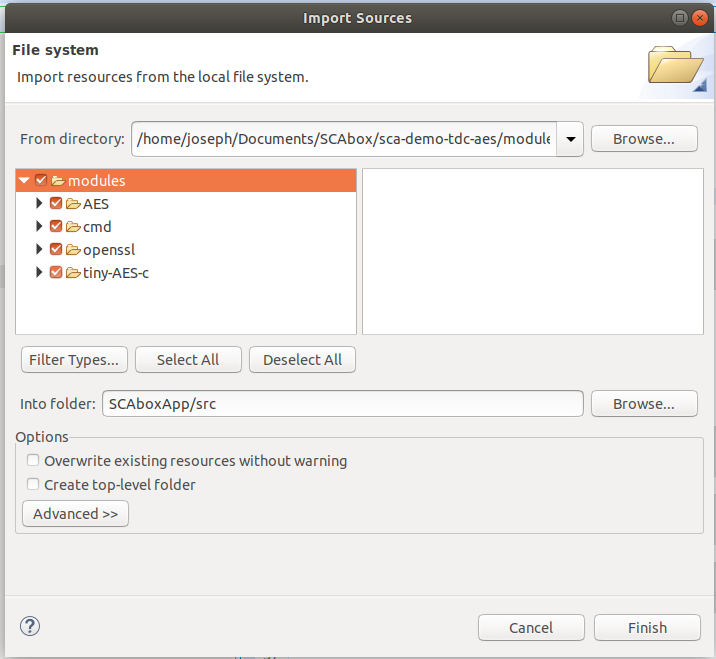The height and width of the screenshot is (659, 716).
Task: Collapse the modules root tree node
Action: (x=25, y=181)
